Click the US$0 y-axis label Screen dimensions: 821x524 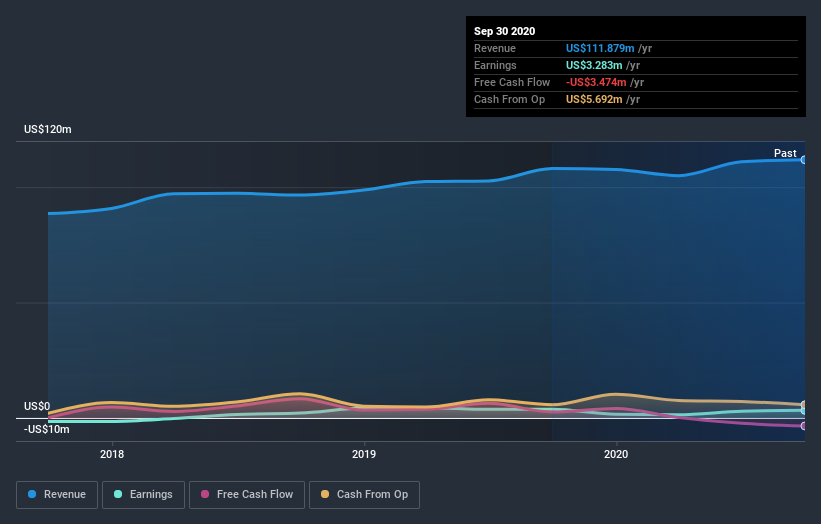click(37, 406)
